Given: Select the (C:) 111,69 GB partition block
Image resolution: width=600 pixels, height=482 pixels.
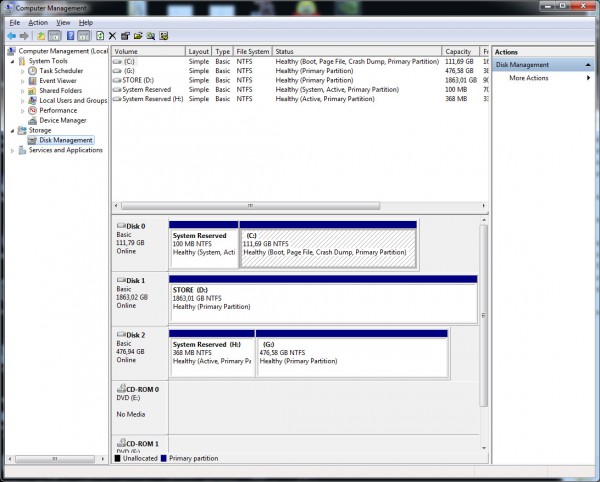Looking at the screenshot, I should pos(328,244).
